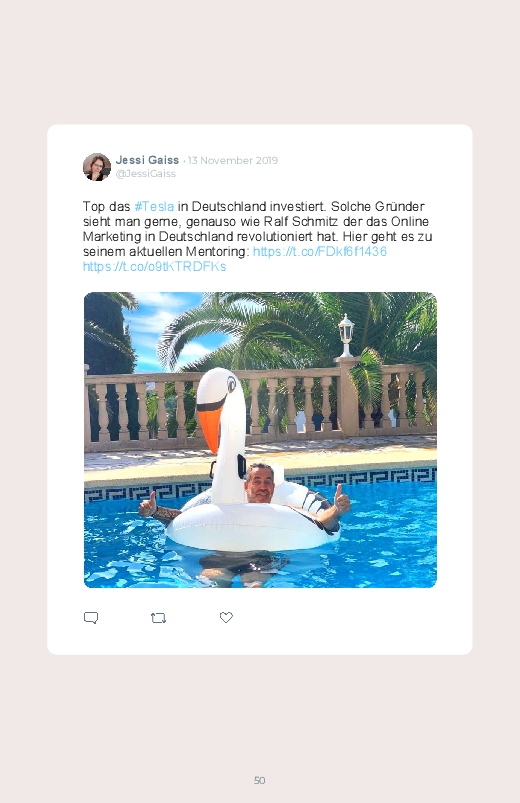
Task: Click the stone balustrade in the photo
Action: point(260,407)
